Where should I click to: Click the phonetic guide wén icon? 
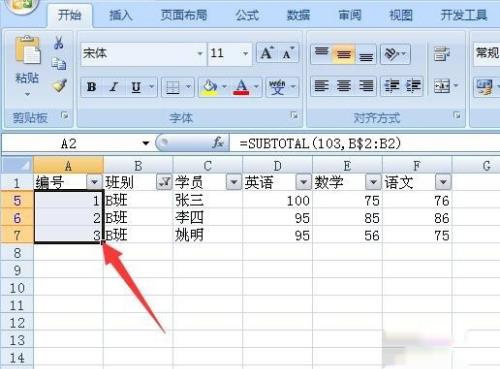(x=277, y=87)
